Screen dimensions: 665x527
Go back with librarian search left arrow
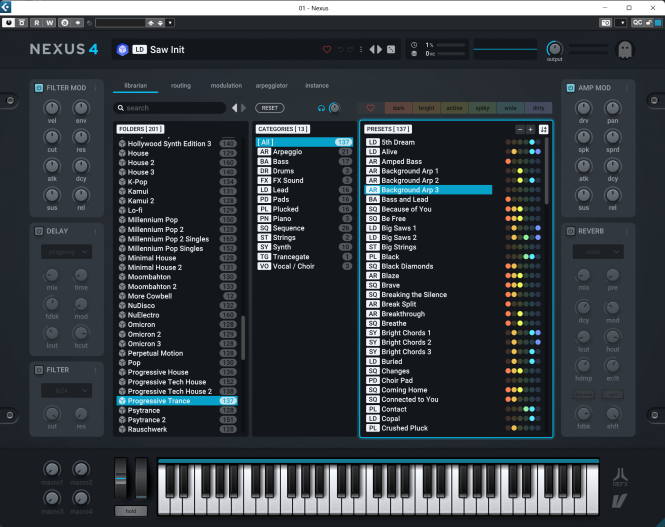coord(235,108)
